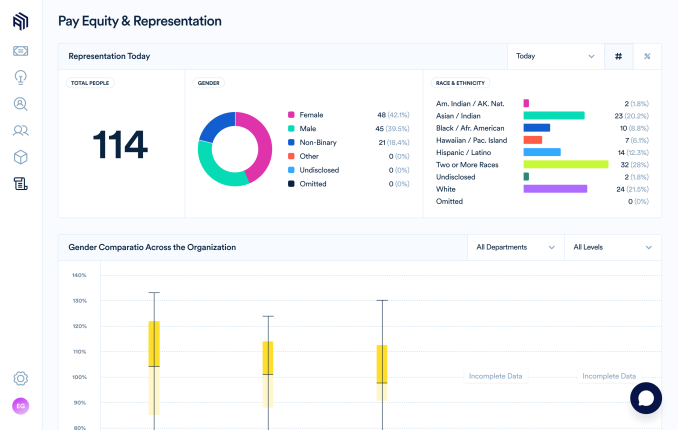Click the Two or More Races bar

click(x=566, y=164)
